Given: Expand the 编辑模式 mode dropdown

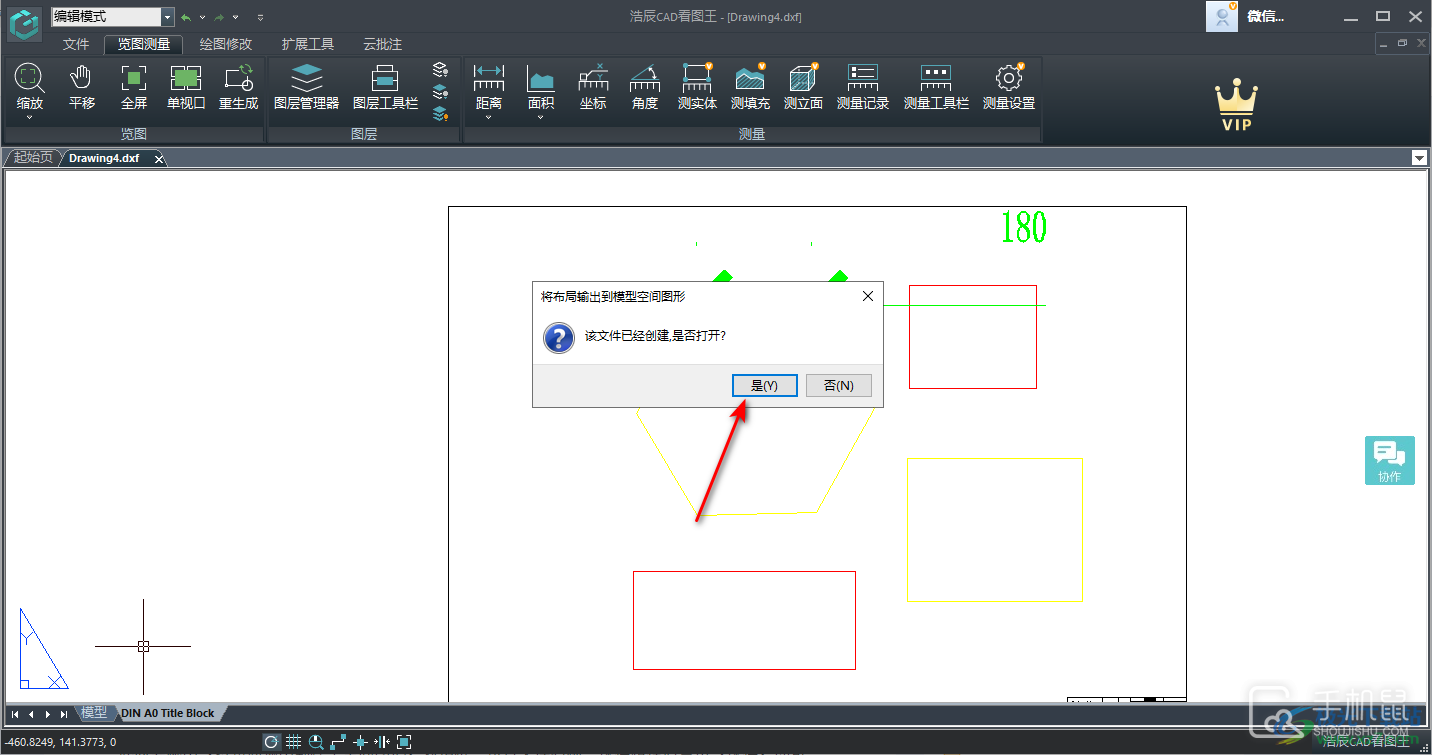Looking at the screenshot, I should point(167,17).
